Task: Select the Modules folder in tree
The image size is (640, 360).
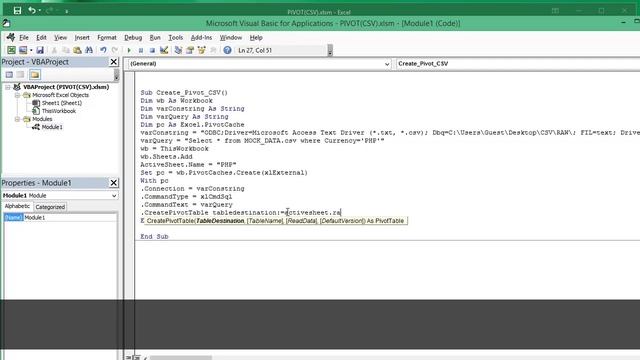Action: [42, 119]
